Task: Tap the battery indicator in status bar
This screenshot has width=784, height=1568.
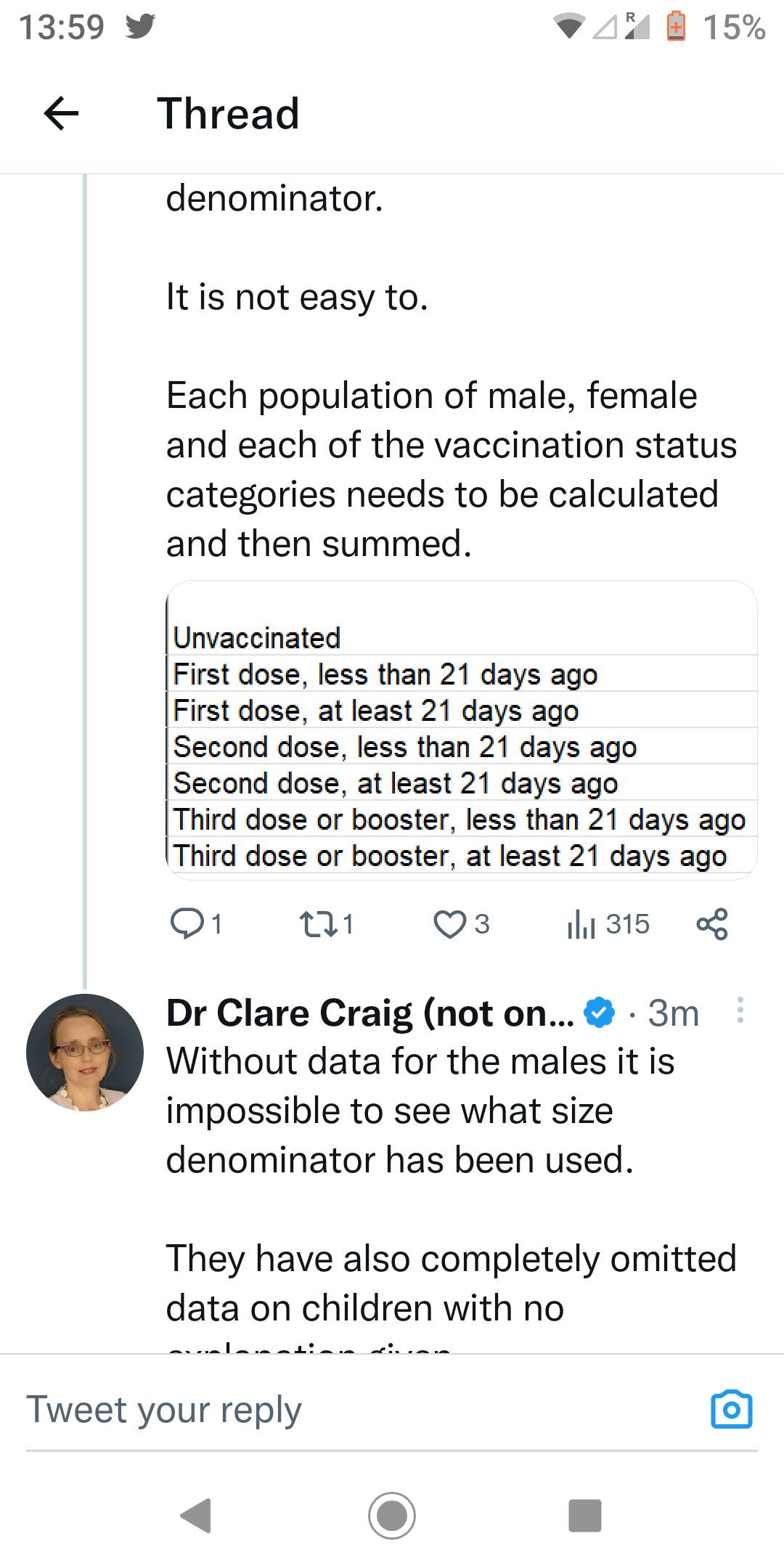Action: click(676, 27)
